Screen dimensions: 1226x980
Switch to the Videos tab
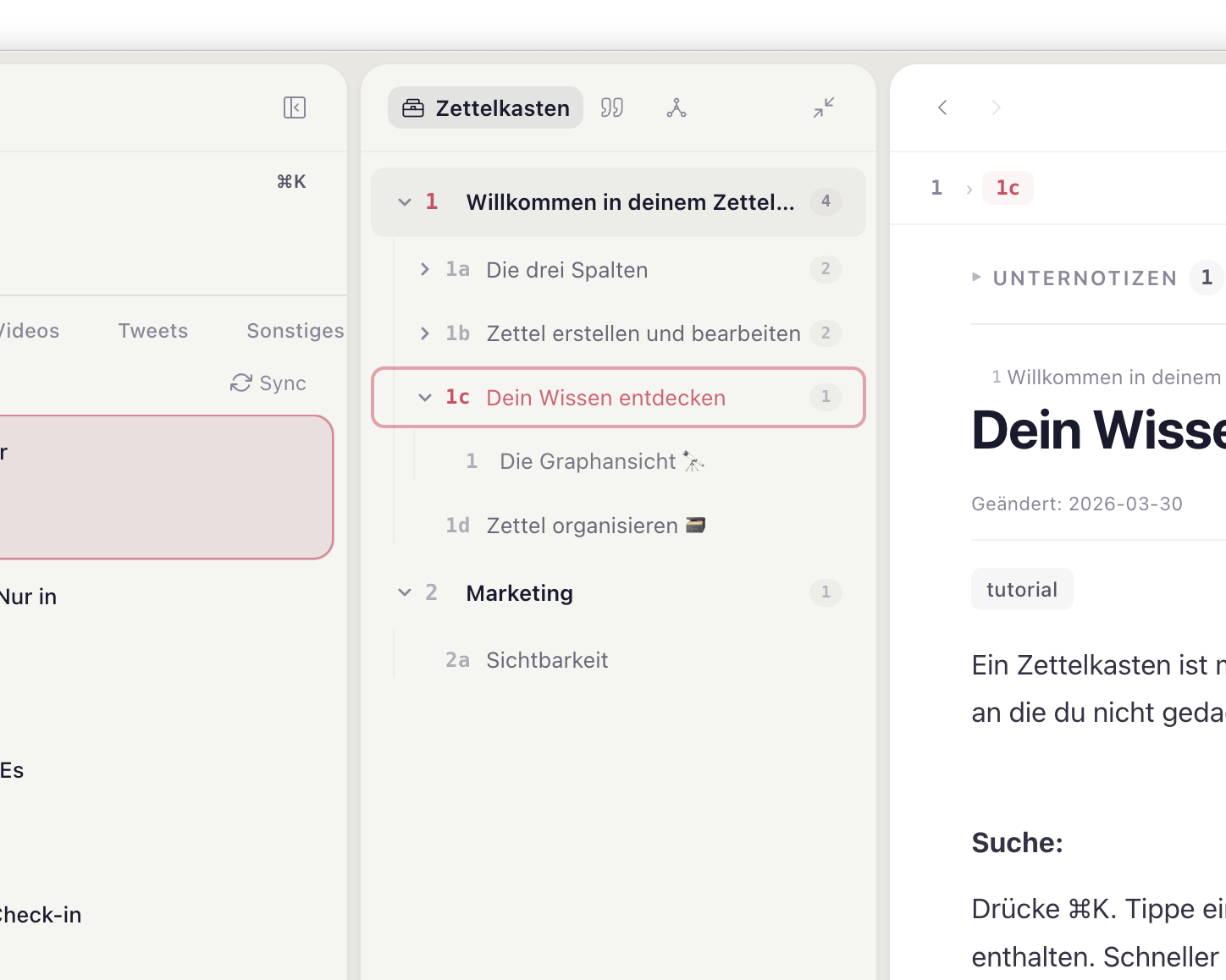coord(28,331)
